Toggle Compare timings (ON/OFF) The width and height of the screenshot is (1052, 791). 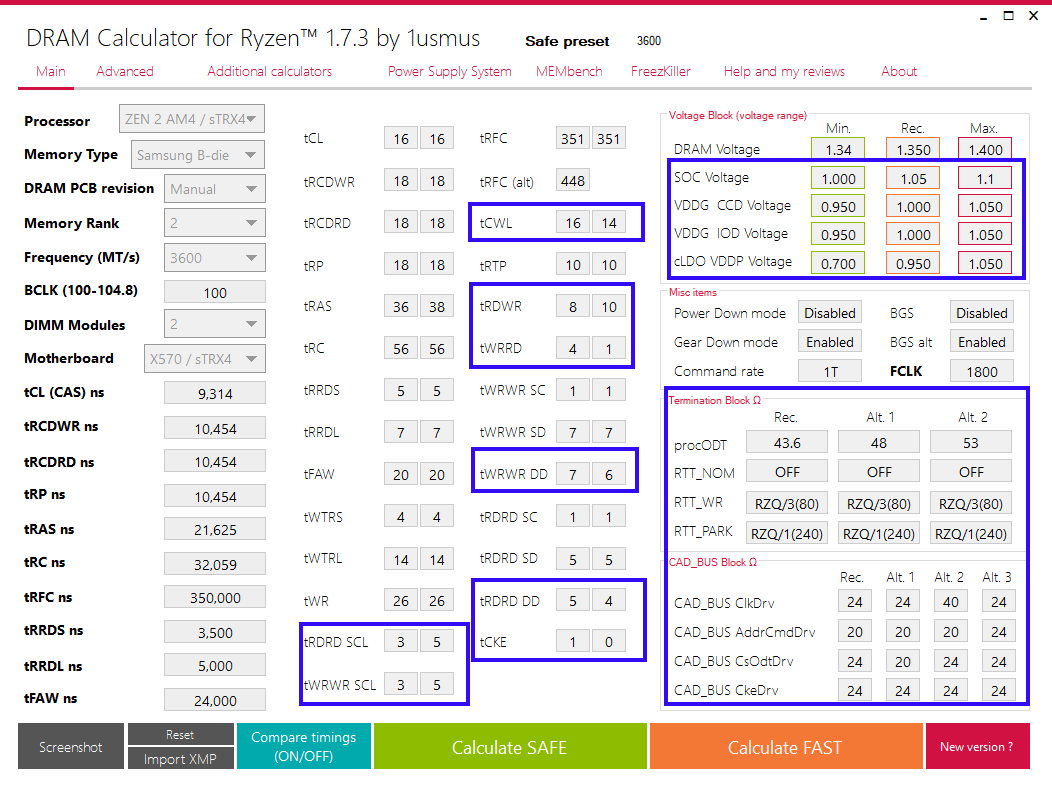[x=304, y=746]
